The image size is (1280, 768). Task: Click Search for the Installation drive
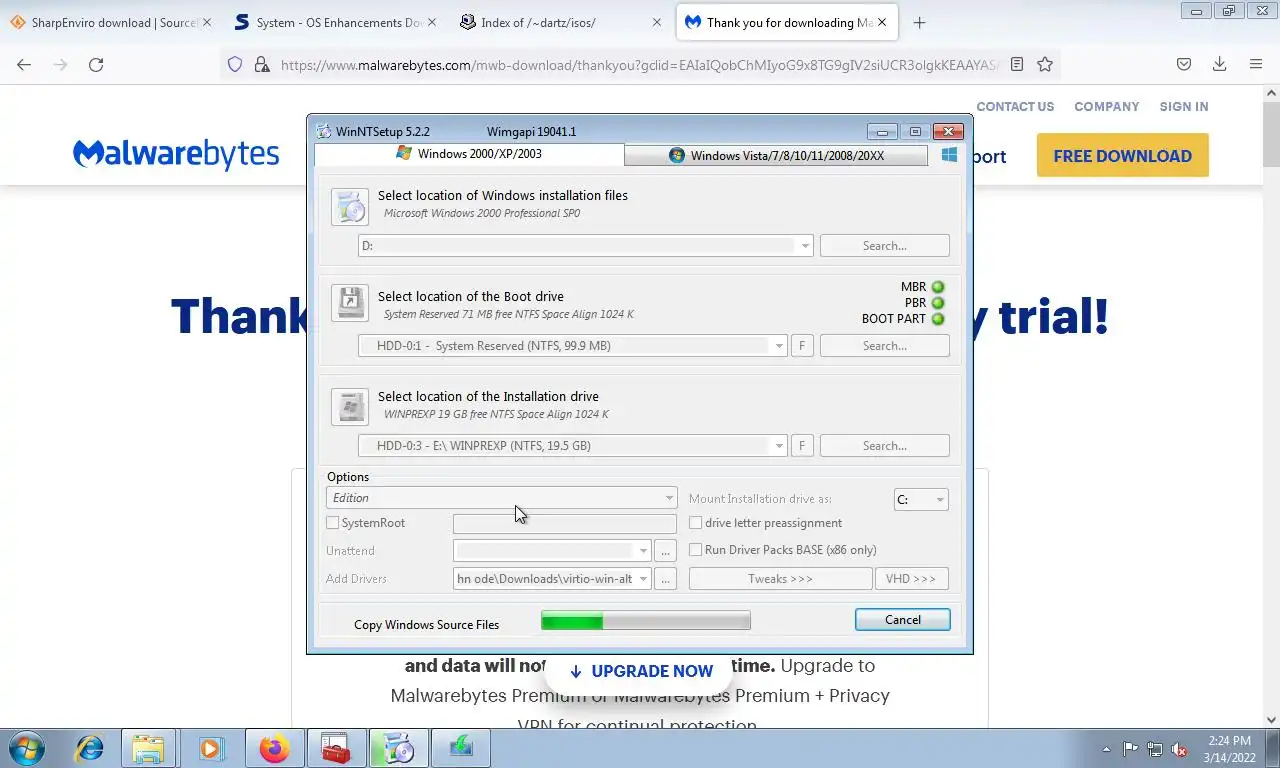tap(885, 446)
